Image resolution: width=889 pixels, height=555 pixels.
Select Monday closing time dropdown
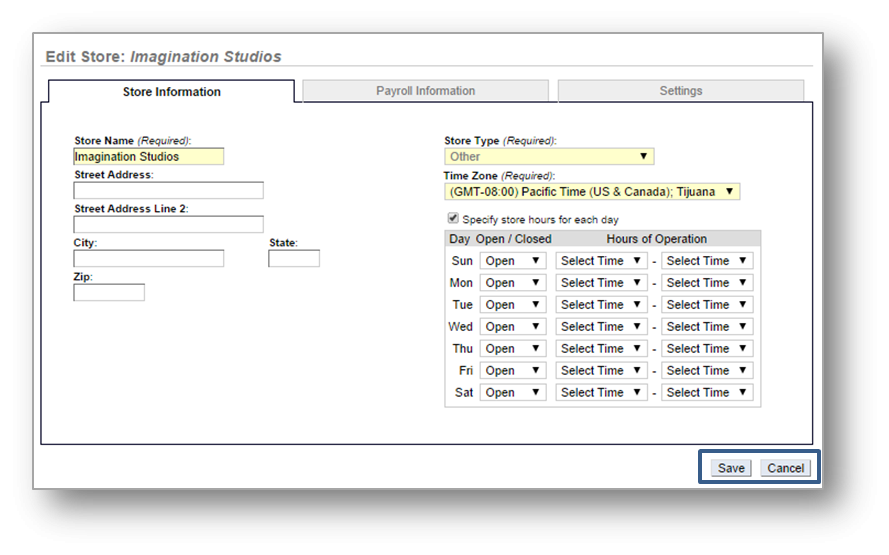pos(707,283)
